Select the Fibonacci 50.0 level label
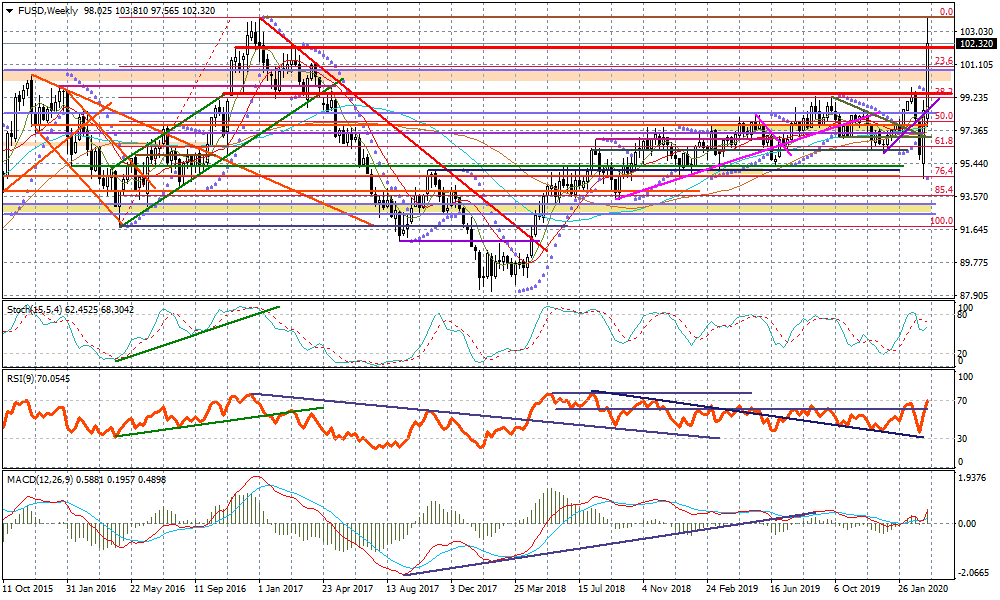This screenshot has height=600, width=1000. (944, 116)
